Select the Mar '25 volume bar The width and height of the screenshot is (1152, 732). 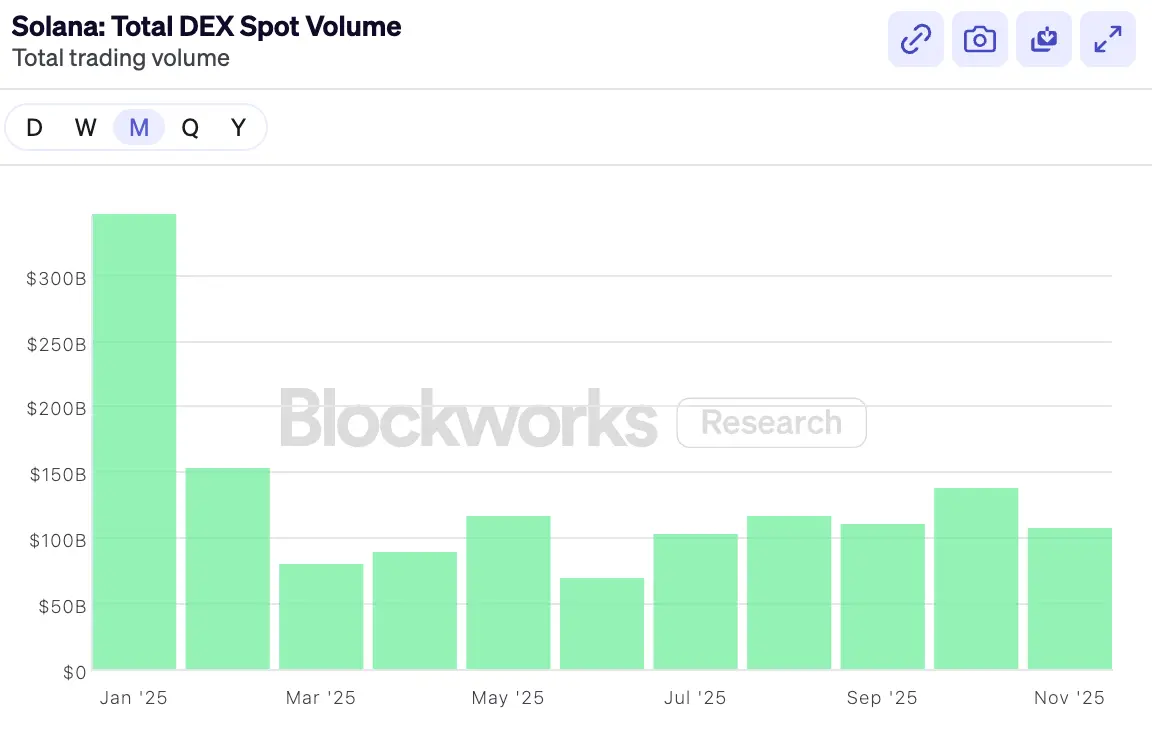point(321,617)
